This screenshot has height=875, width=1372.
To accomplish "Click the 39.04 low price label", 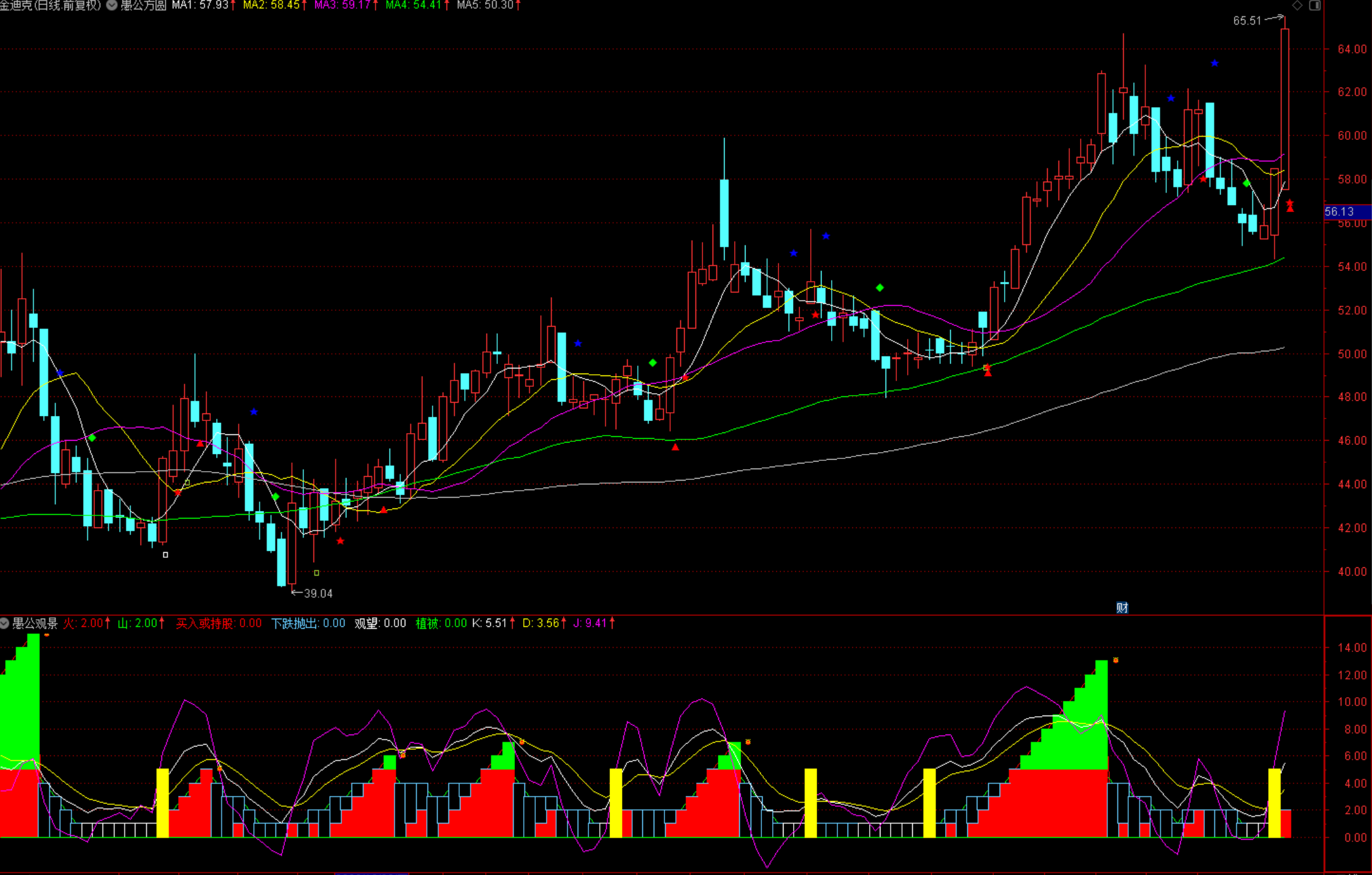I will click(318, 593).
